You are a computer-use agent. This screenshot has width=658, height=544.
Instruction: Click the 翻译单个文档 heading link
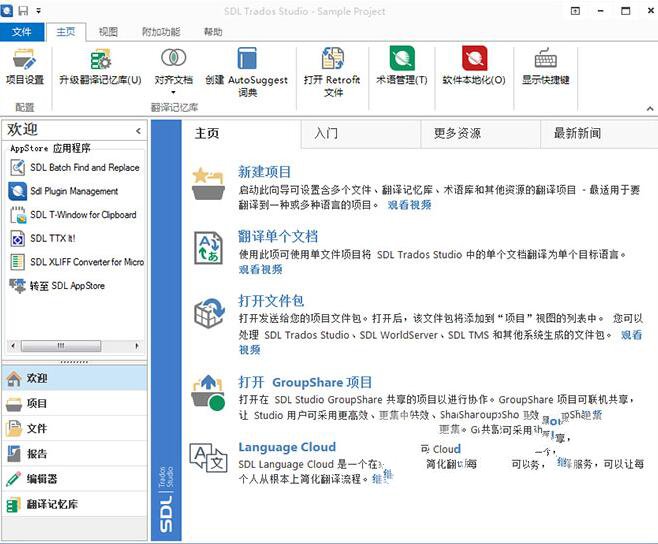point(278,236)
